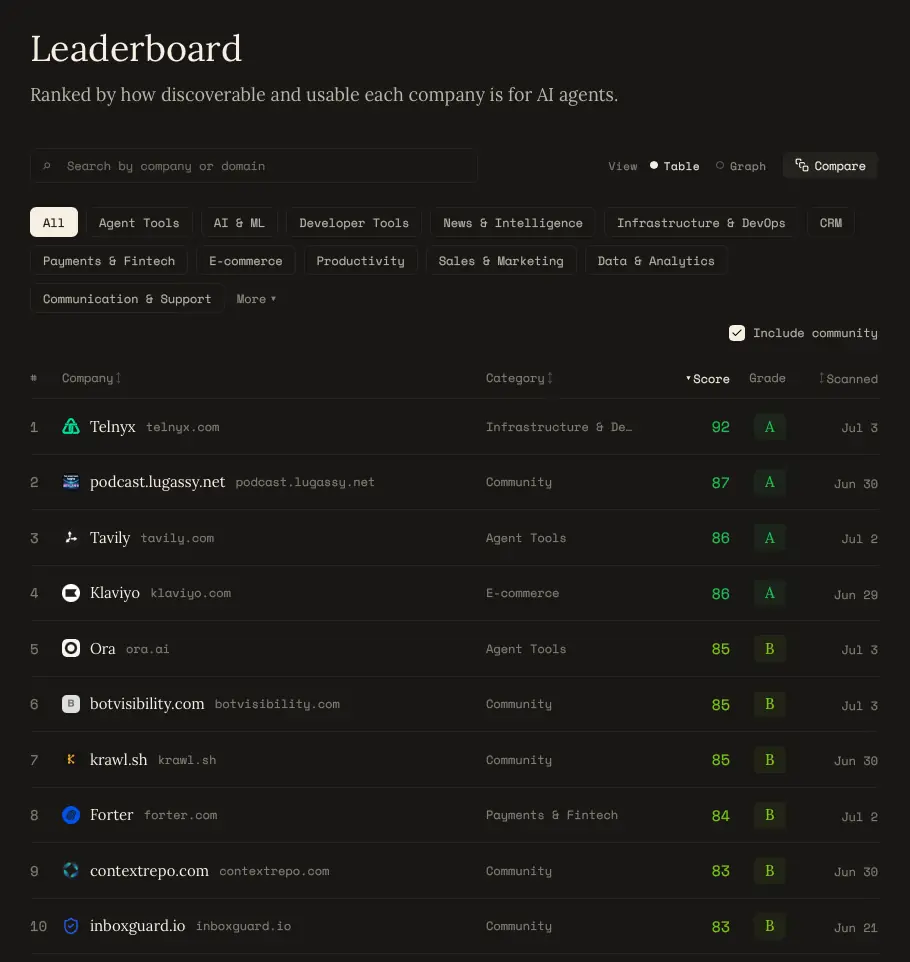
Task: Filter by E-commerce category chip
Action: [246, 261]
